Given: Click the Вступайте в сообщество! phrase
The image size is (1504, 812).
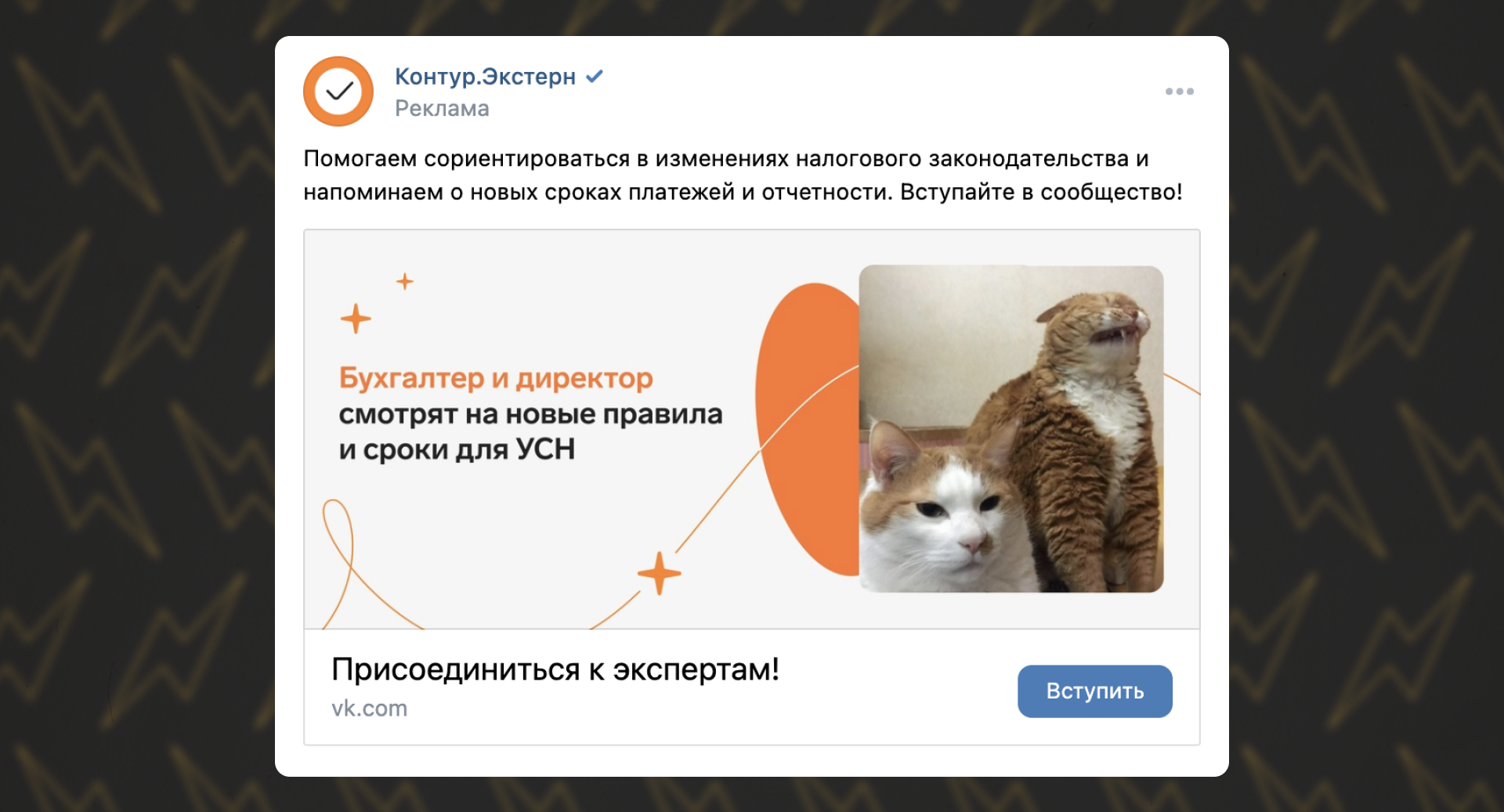Looking at the screenshot, I should (x=1041, y=192).
